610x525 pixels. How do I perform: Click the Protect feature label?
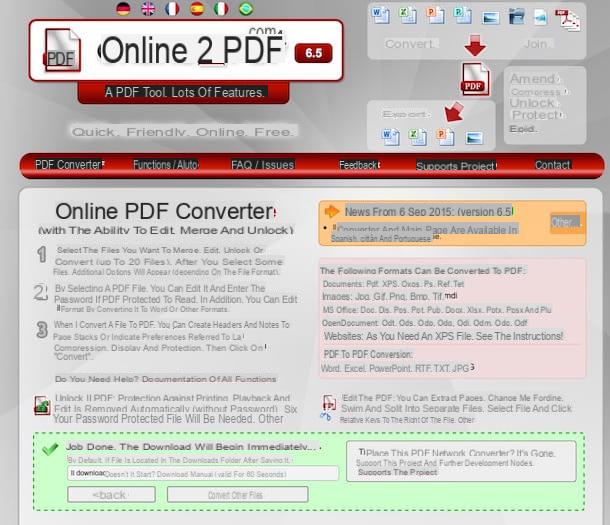pos(536,115)
